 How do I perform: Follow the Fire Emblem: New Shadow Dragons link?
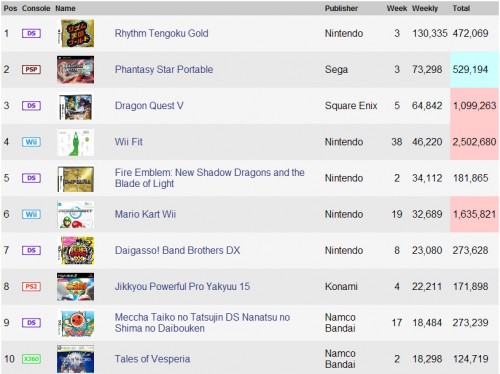tap(210, 178)
